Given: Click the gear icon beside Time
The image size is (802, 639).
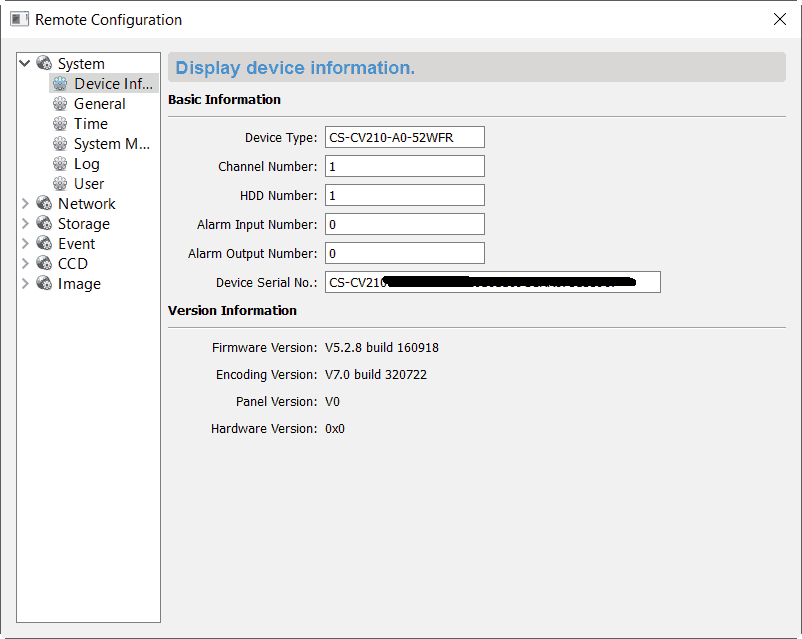Looking at the screenshot, I should click(60, 124).
